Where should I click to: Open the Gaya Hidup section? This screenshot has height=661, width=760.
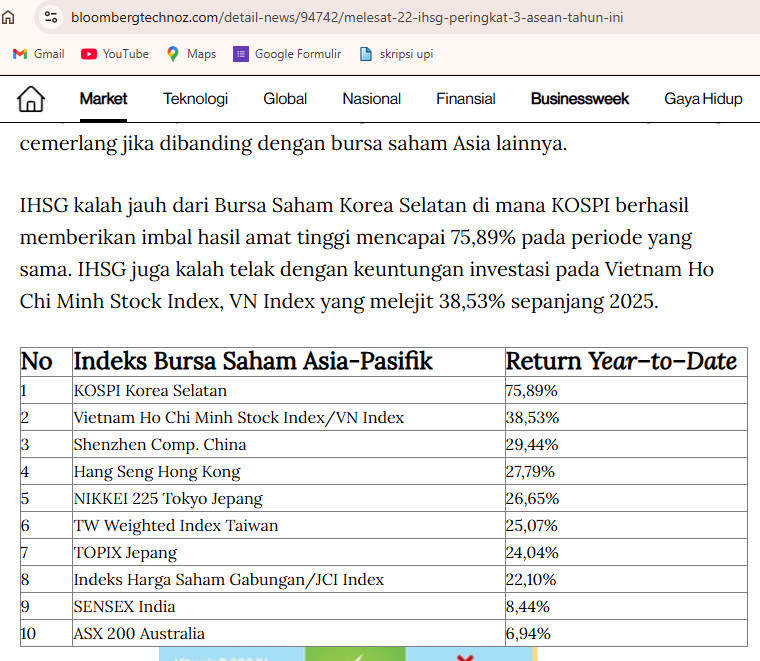click(703, 99)
